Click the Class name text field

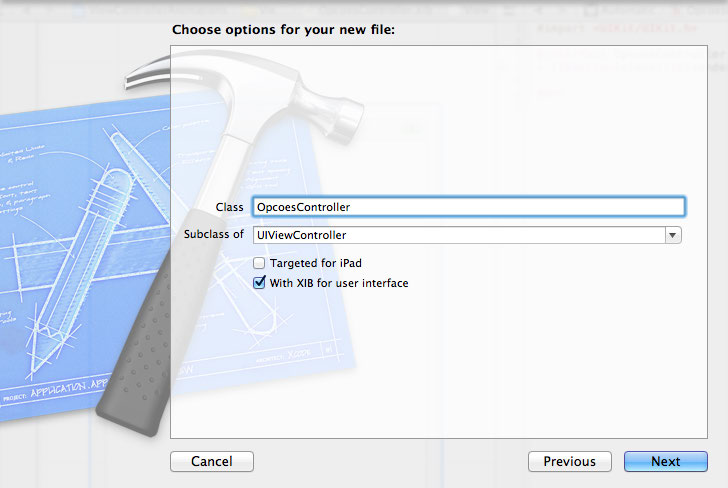pyautogui.click(x=468, y=207)
